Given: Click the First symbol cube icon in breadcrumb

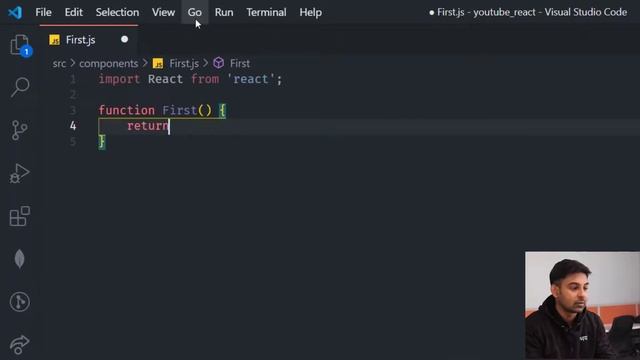Looking at the screenshot, I should pyautogui.click(x=219, y=63).
